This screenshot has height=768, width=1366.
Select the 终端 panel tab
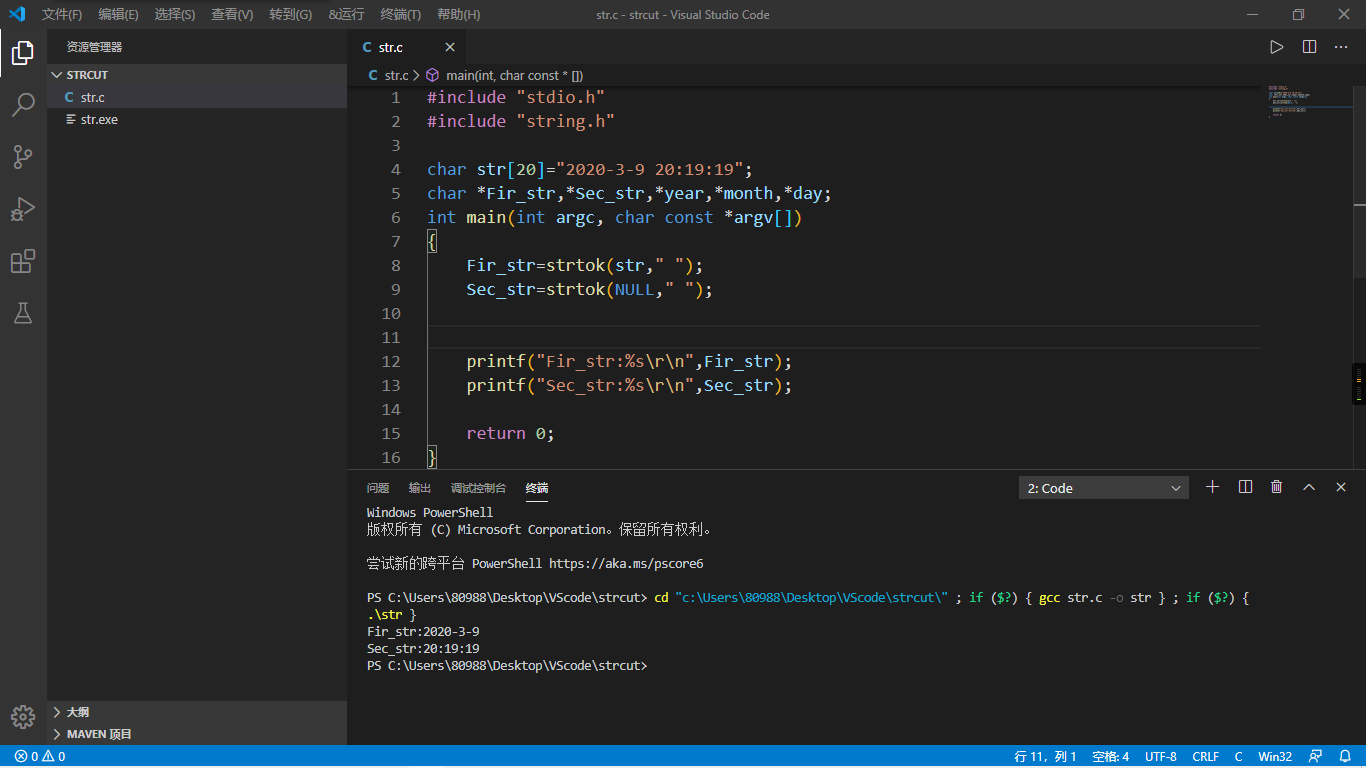coord(537,488)
